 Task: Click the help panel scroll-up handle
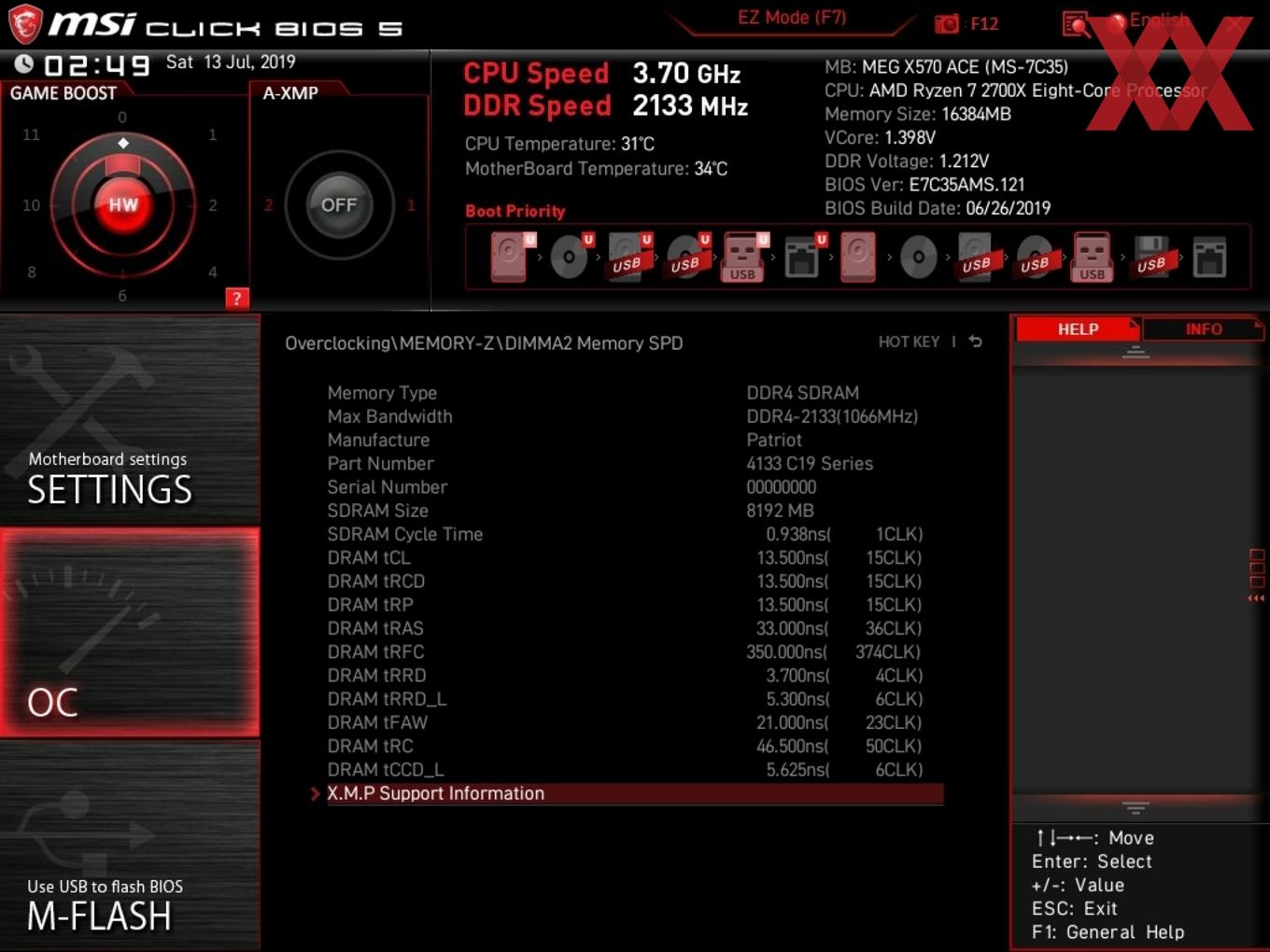pos(1136,352)
